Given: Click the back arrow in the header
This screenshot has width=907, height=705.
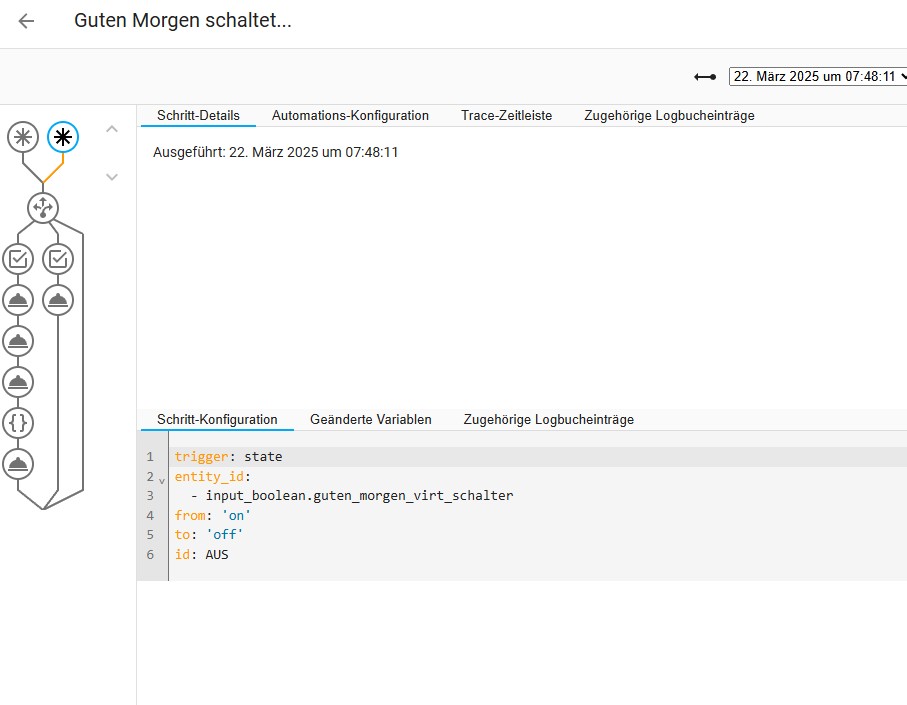Looking at the screenshot, I should [x=27, y=21].
